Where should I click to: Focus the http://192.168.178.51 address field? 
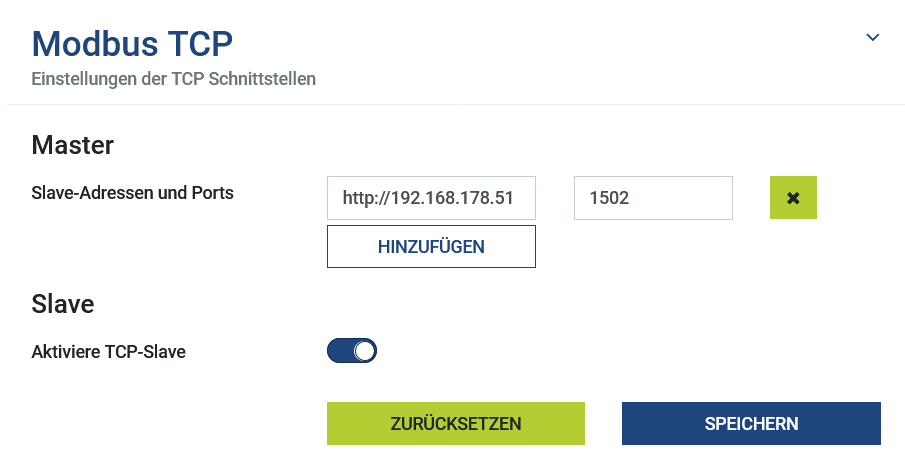431,198
